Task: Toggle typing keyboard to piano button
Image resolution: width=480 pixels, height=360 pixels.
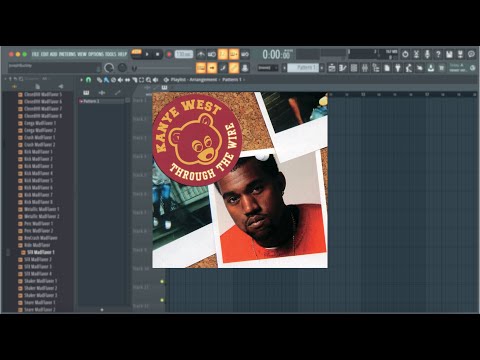Action: [201, 68]
